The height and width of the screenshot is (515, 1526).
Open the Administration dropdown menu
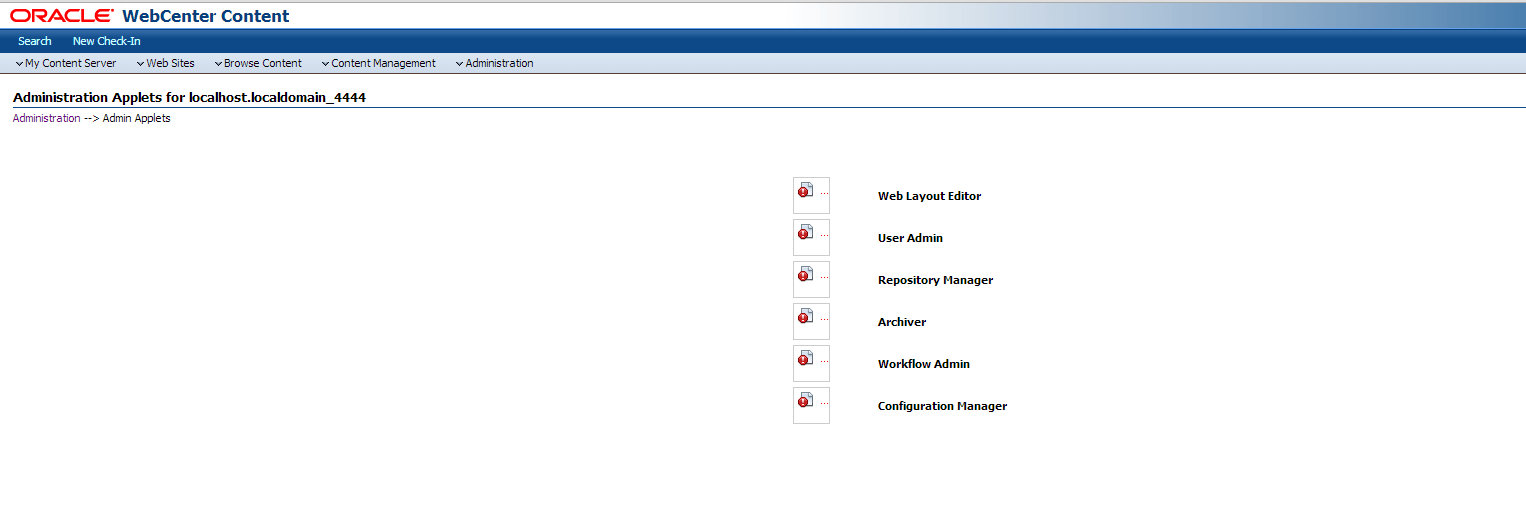494,63
